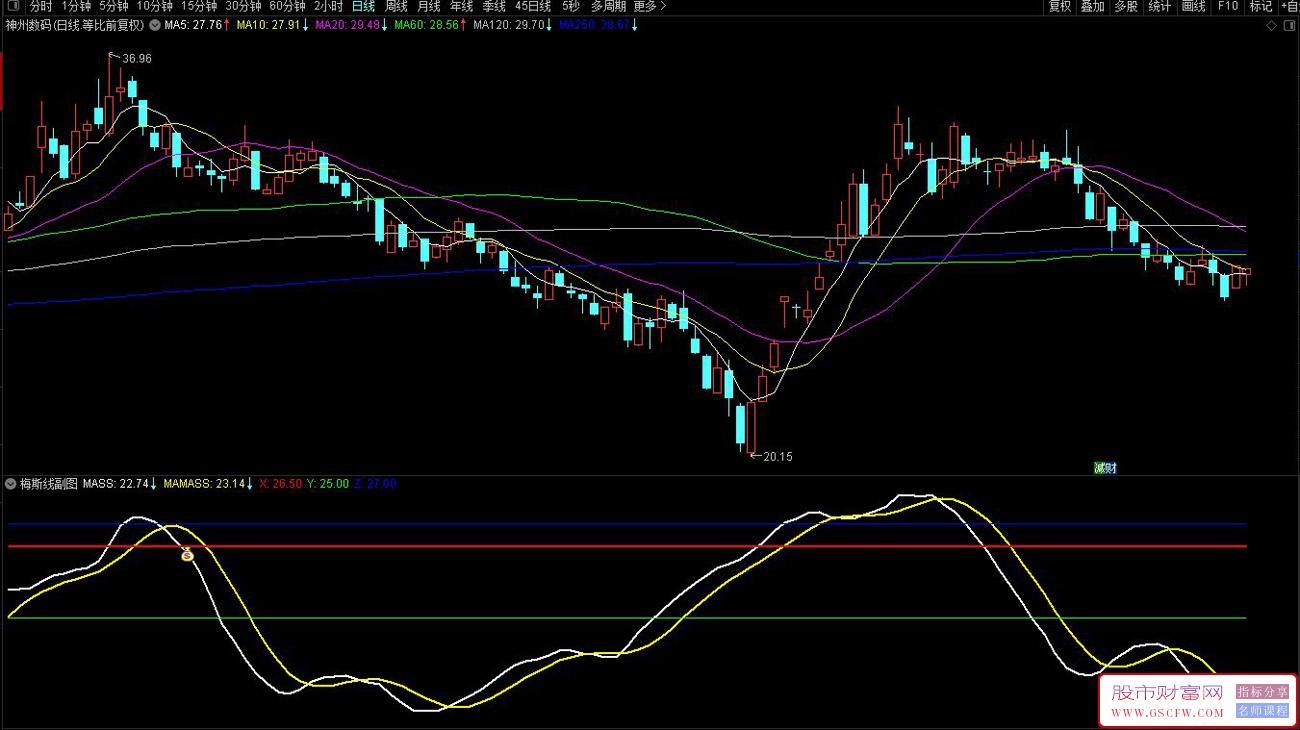Open the 指标分享 link in banner

[x=1262, y=691]
